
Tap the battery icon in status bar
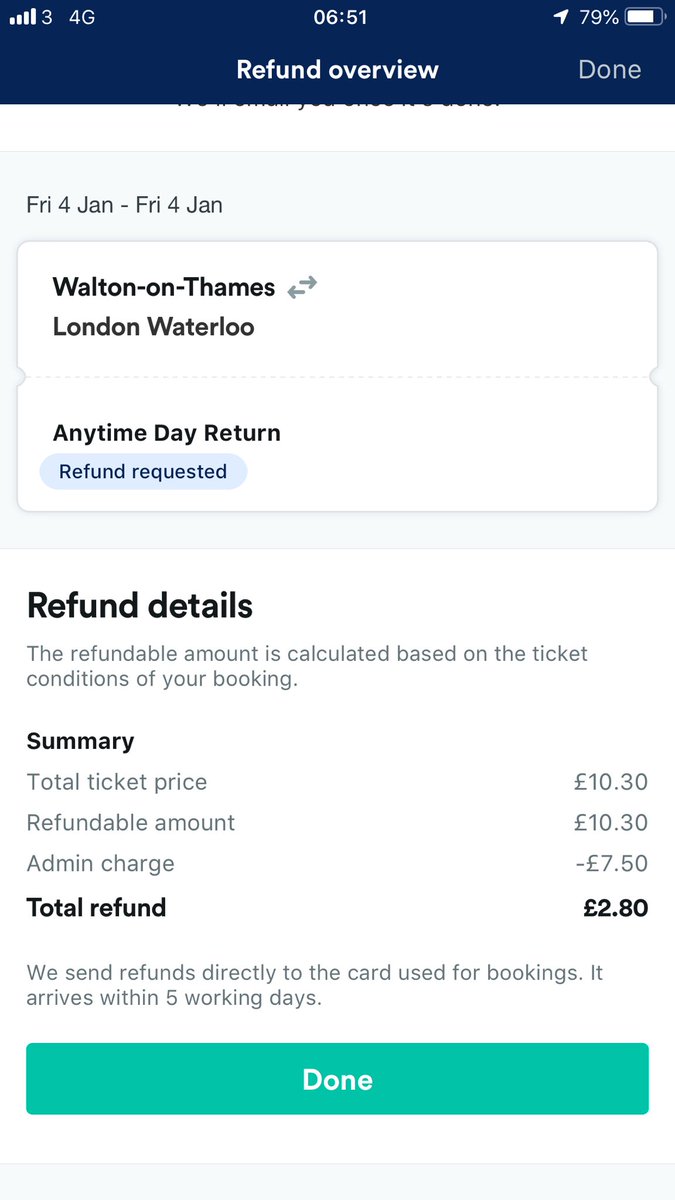(645, 17)
